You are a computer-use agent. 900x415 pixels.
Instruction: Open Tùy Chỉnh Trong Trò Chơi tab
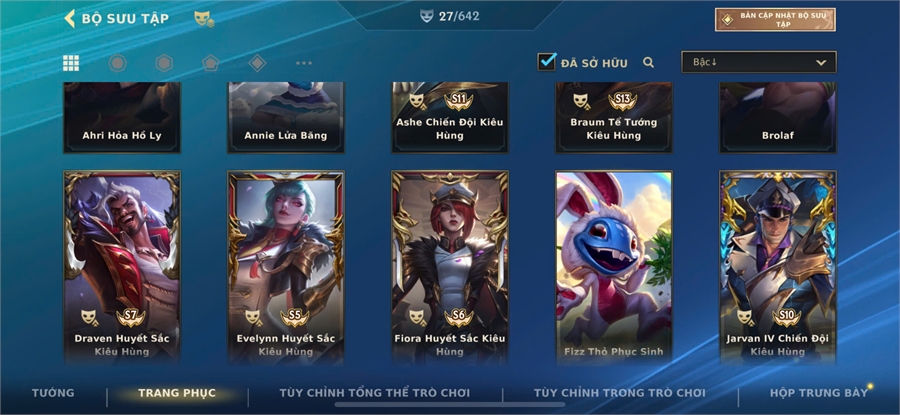(x=619, y=393)
